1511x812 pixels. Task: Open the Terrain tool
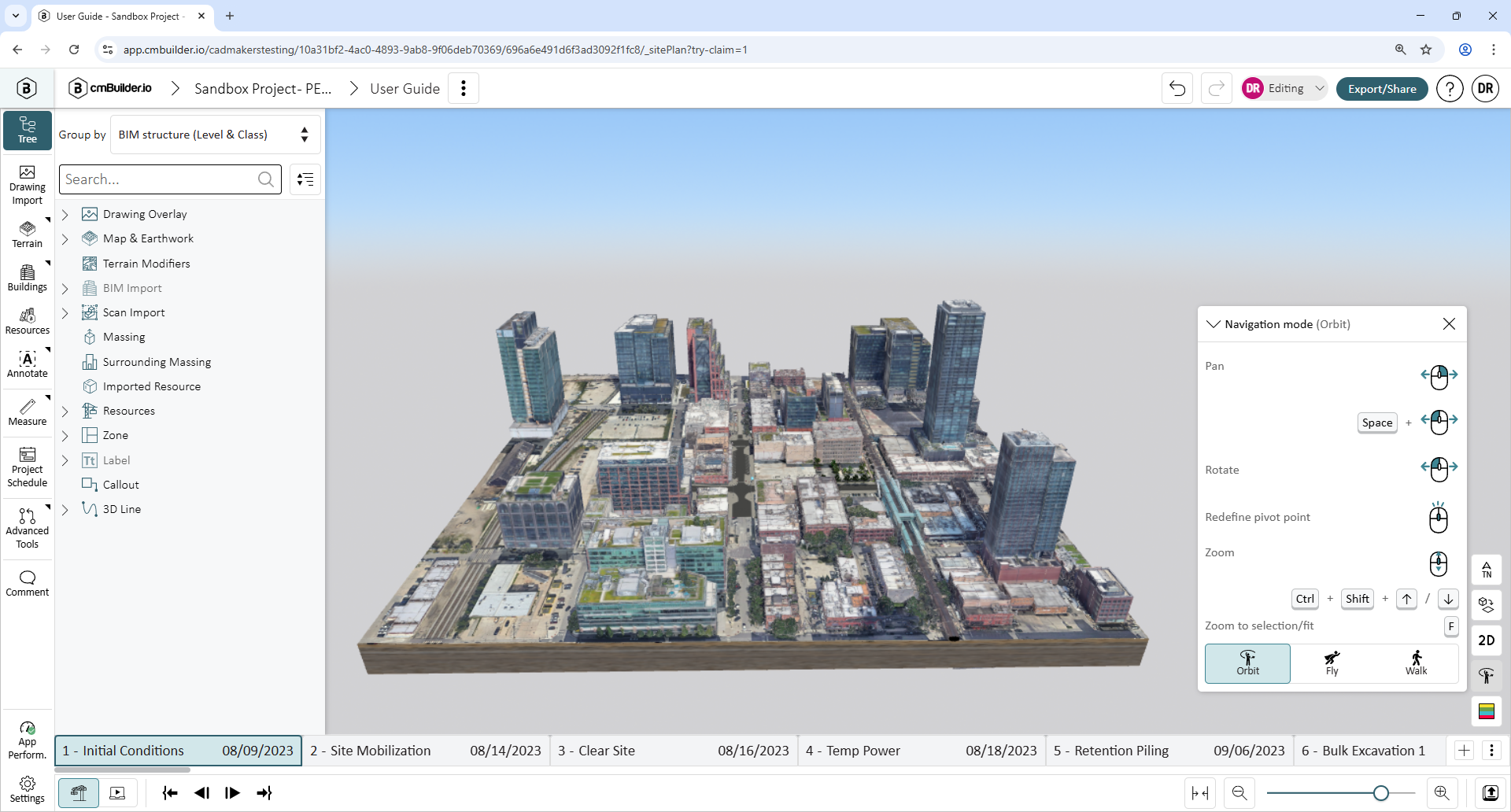[x=28, y=234]
